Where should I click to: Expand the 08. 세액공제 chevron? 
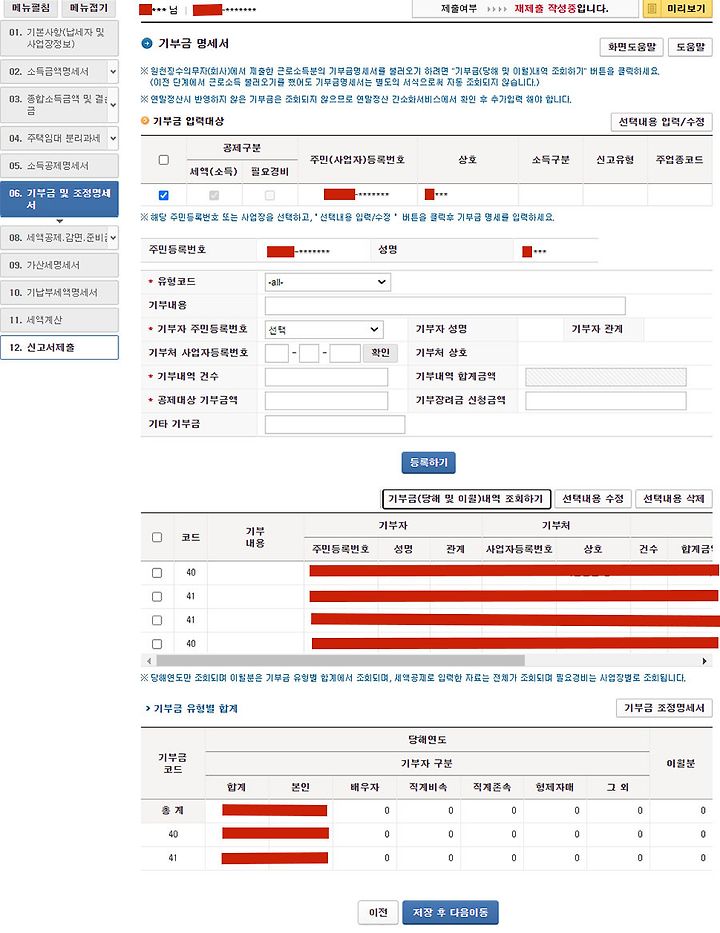pos(113,237)
